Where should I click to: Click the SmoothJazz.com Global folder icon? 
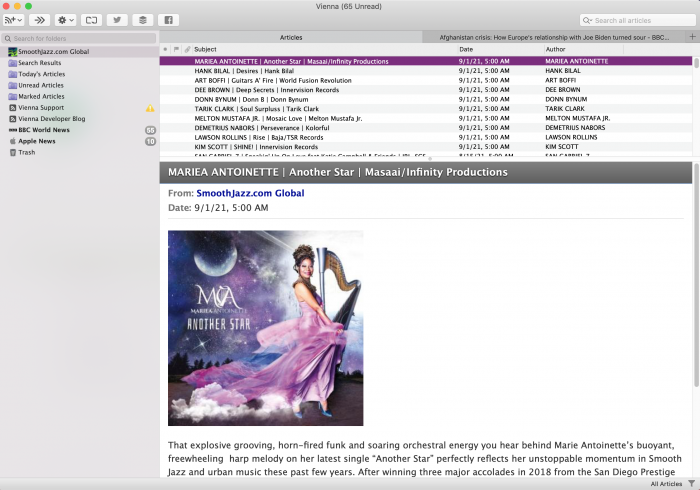[12, 52]
